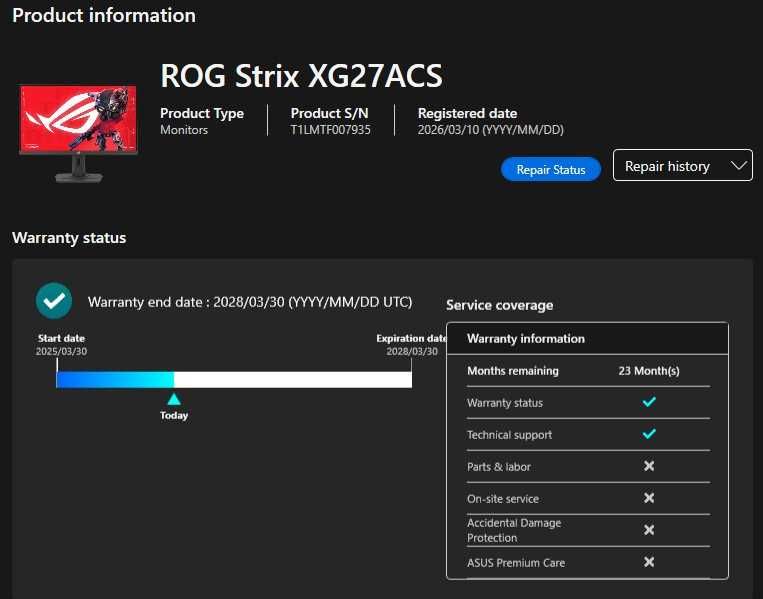Click the Product information heading
Viewport: 763px width, 599px height.
coord(104,16)
